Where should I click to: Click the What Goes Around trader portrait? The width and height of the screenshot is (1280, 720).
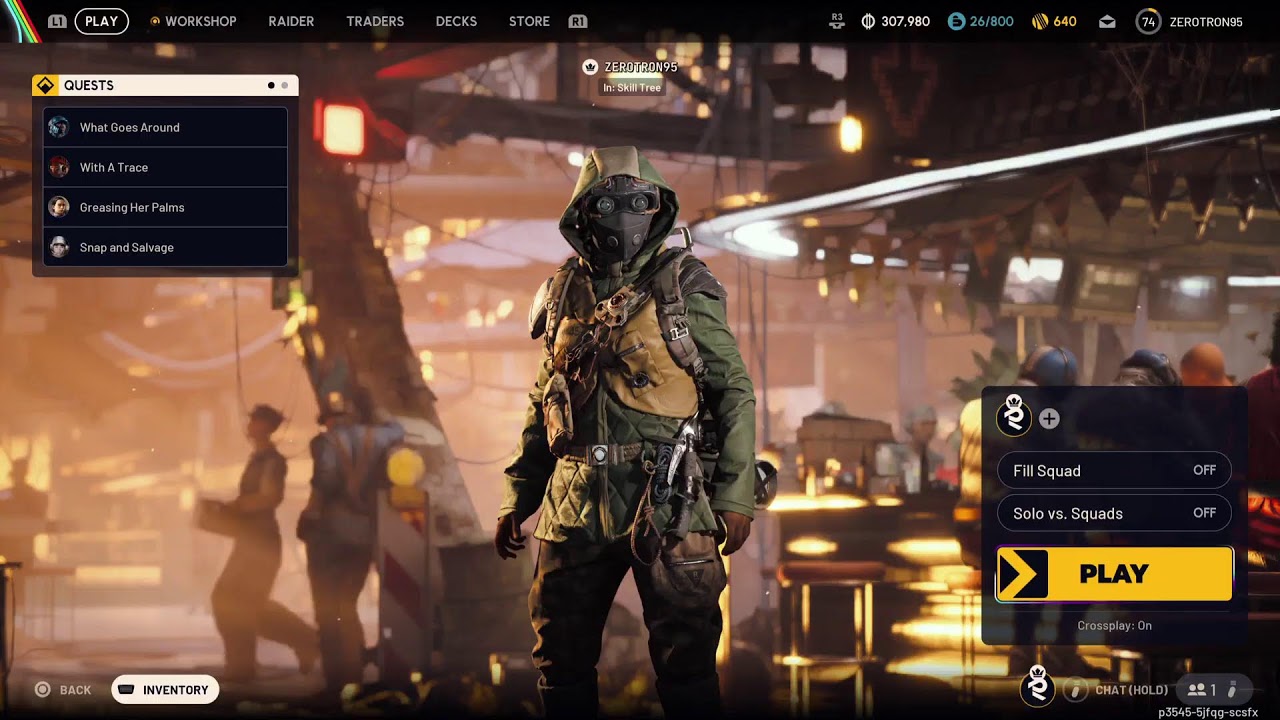tap(59, 127)
